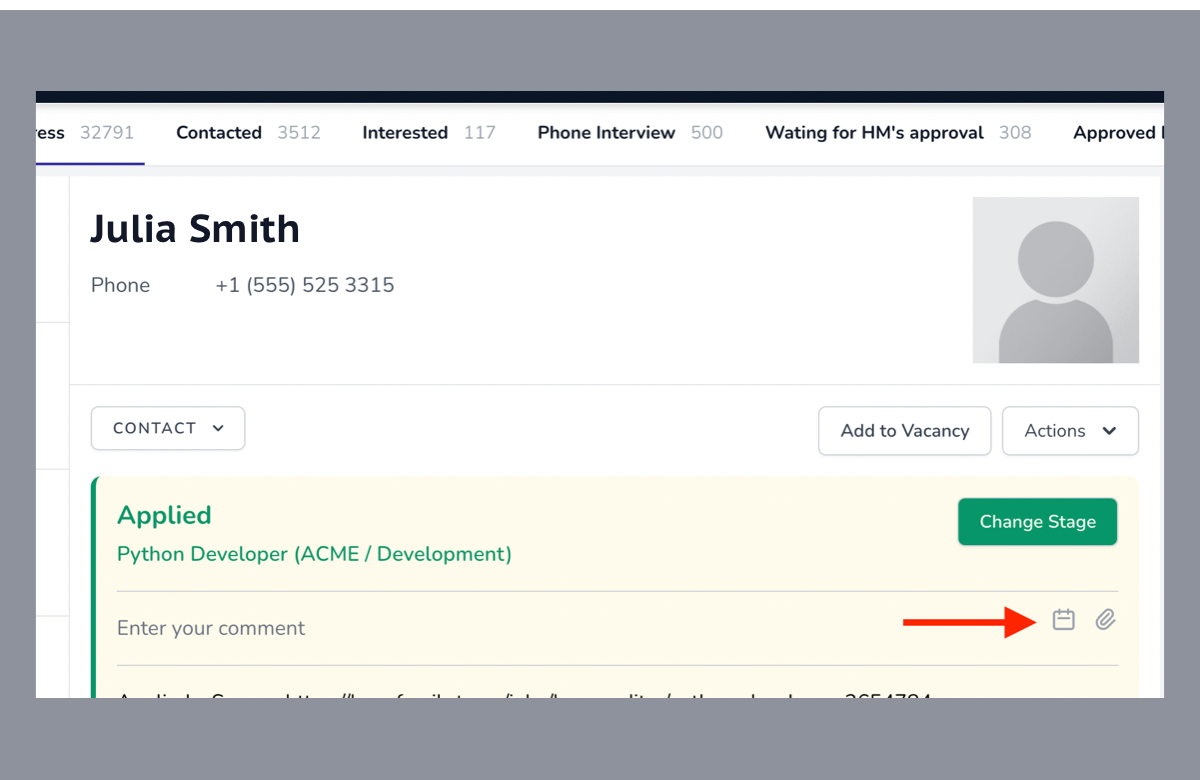
Task: Click the candidate name Julia Smith
Action: tap(195, 229)
